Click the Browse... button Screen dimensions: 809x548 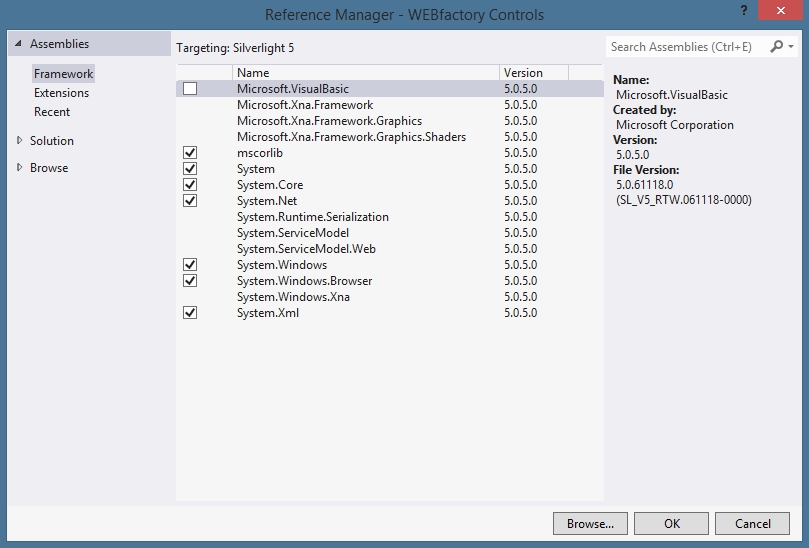(x=590, y=523)
